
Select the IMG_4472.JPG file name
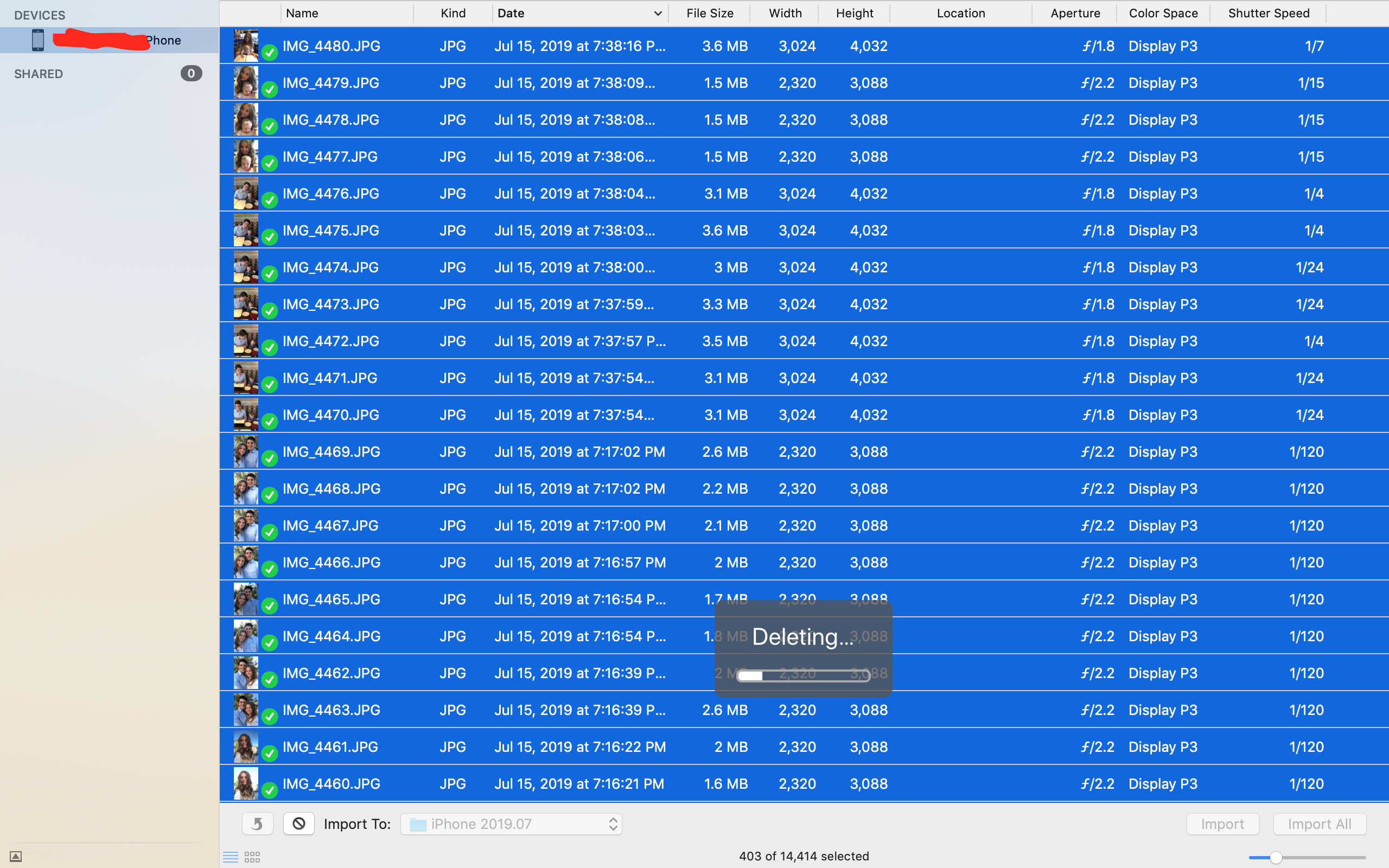pyautogui.click(x=330, y=341)
